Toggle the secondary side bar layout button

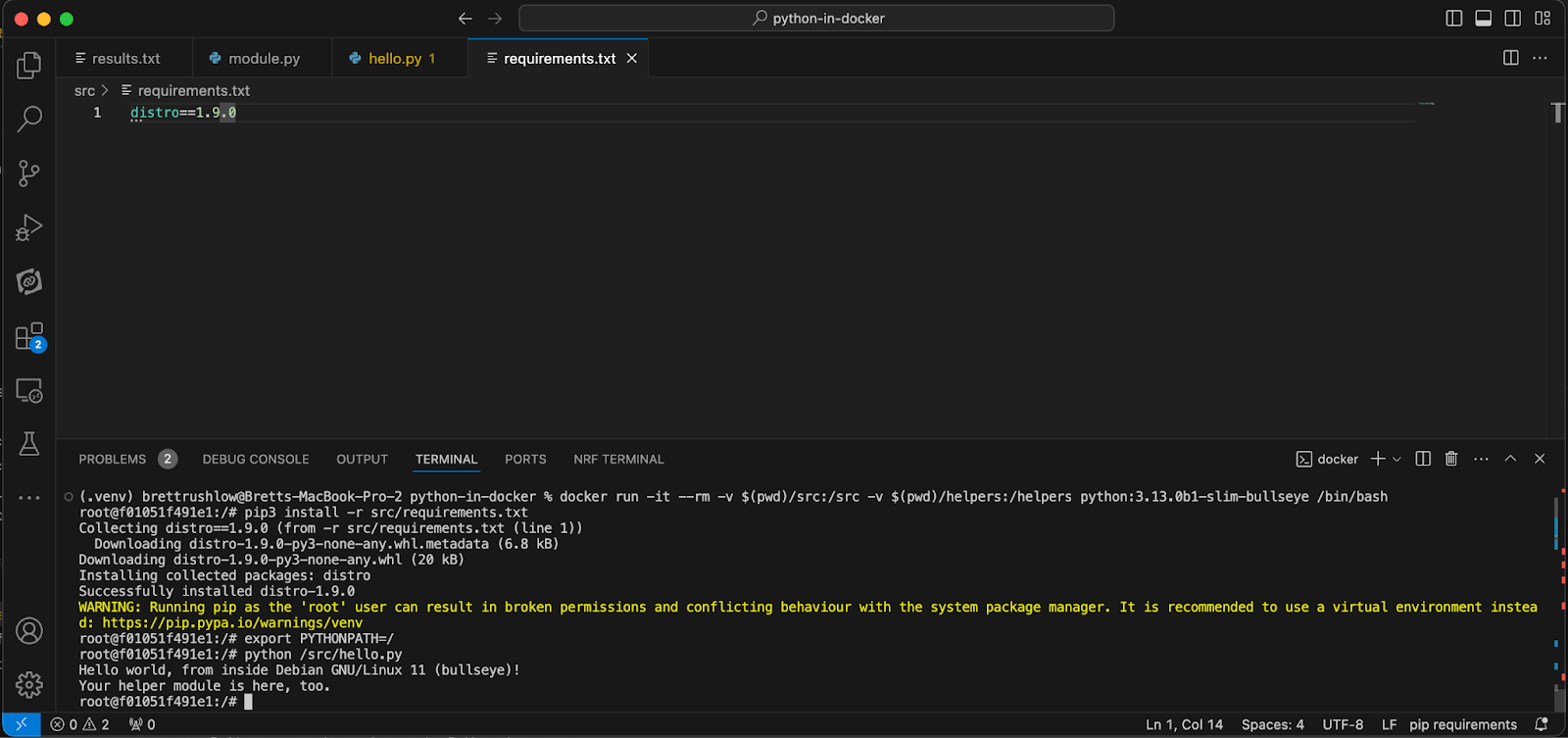(1513, 19)
